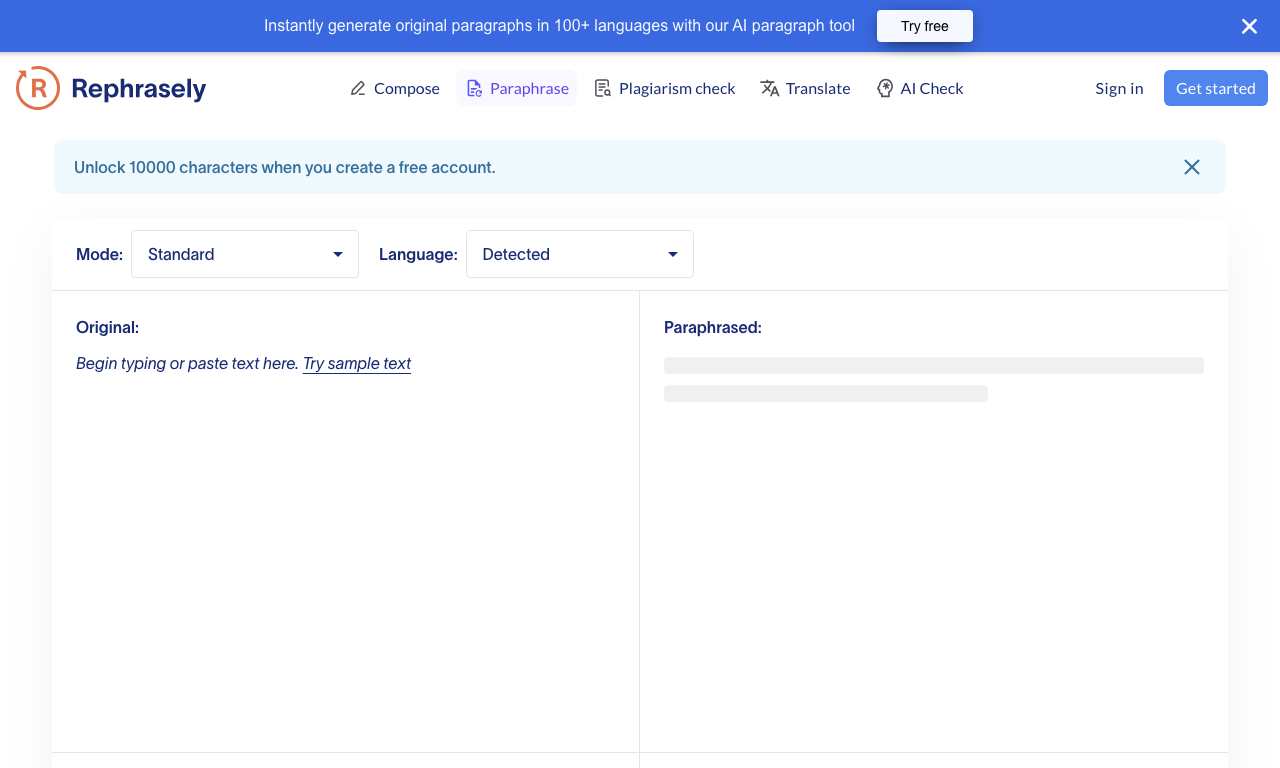Image resolution: width=1280 pixels, height=768 pixels.
Task: Switch to the Compose tab
Action: 395,88
